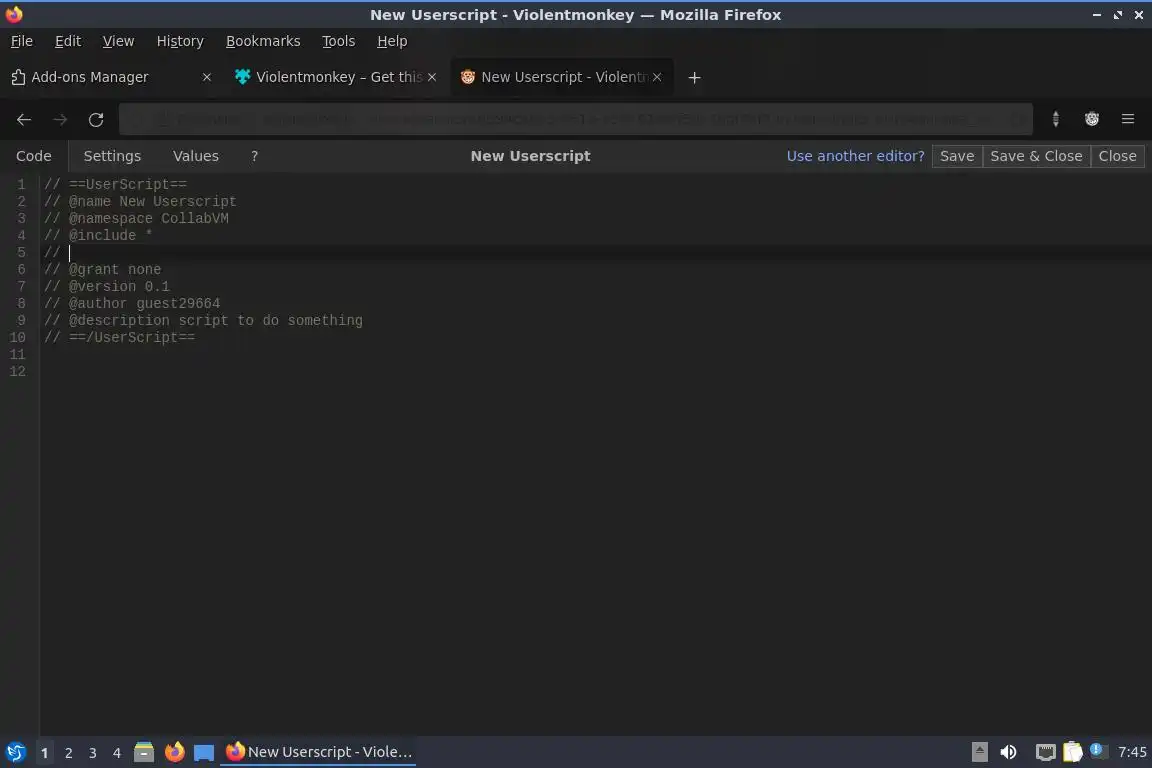Click the Save button

[957, 156]
